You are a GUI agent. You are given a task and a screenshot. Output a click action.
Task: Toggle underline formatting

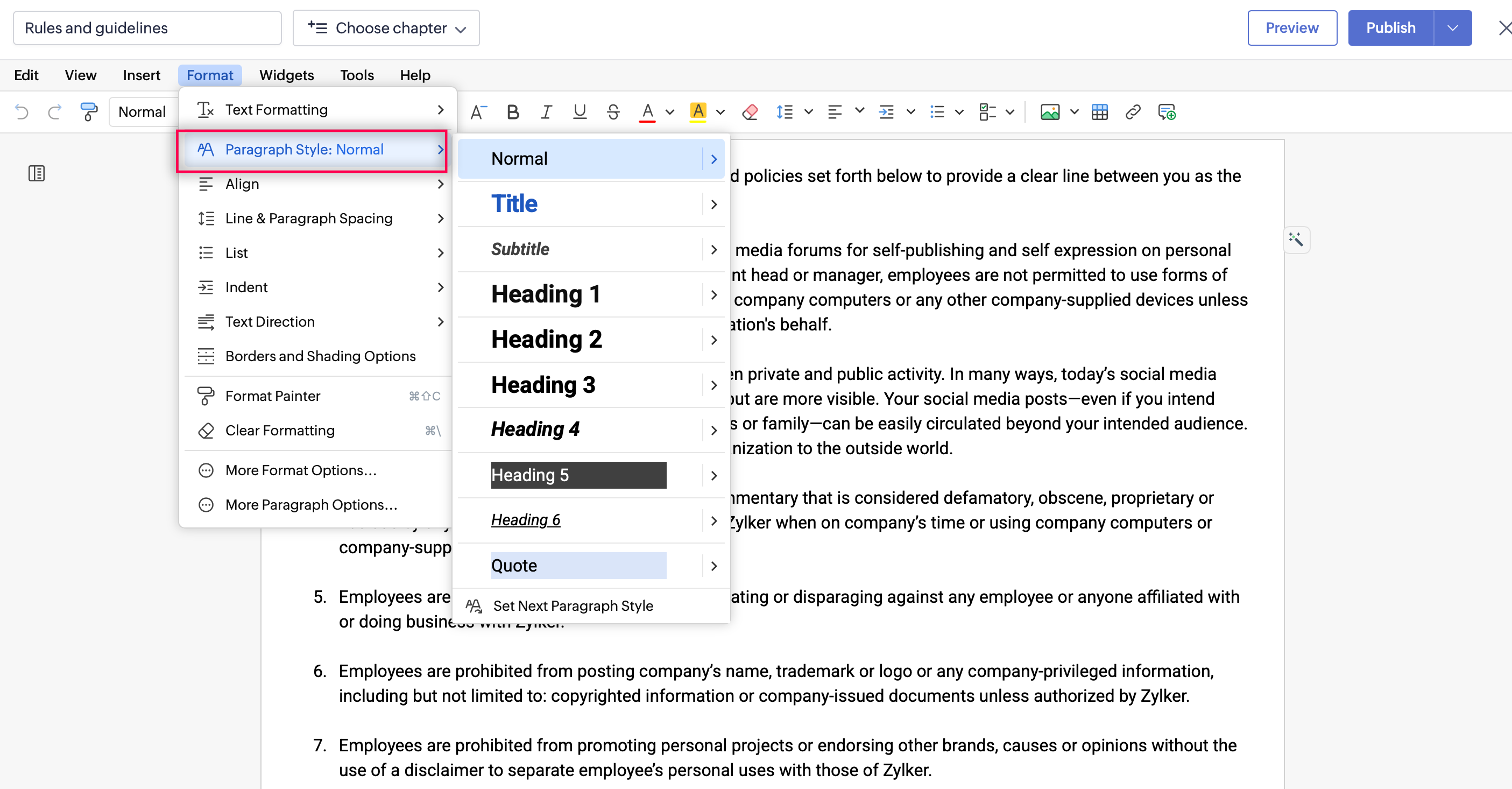tap(580, 111)
